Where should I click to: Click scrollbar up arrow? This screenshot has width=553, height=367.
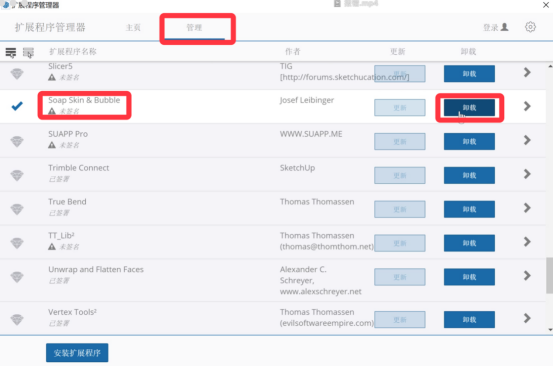550,66
